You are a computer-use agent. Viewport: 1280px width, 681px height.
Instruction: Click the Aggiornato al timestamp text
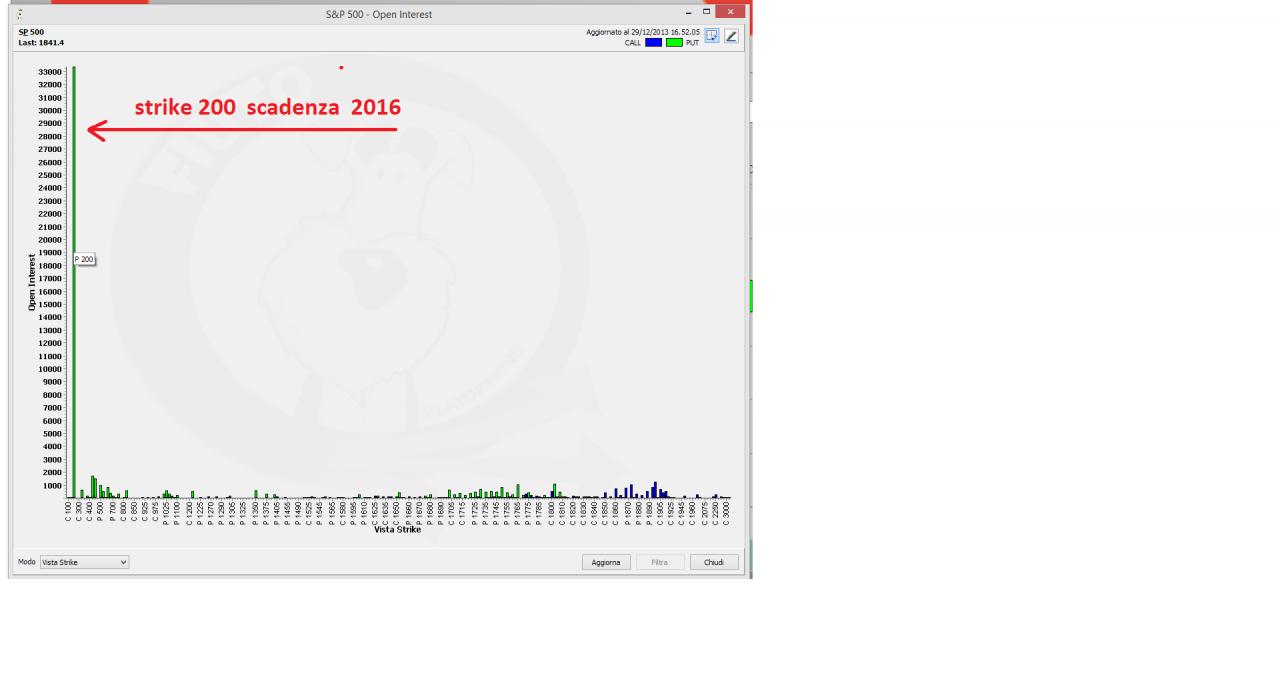[643, 32]
